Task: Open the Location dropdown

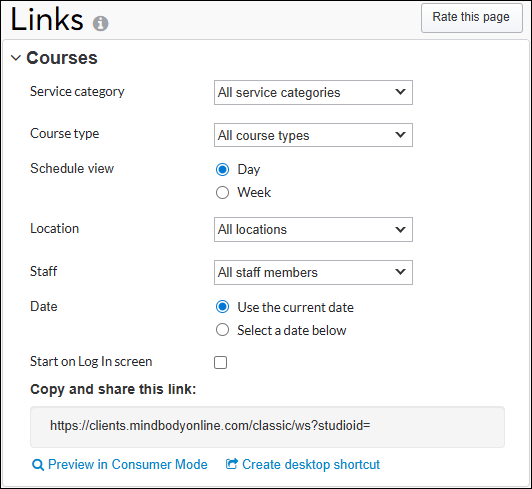Action: [313, 229]
